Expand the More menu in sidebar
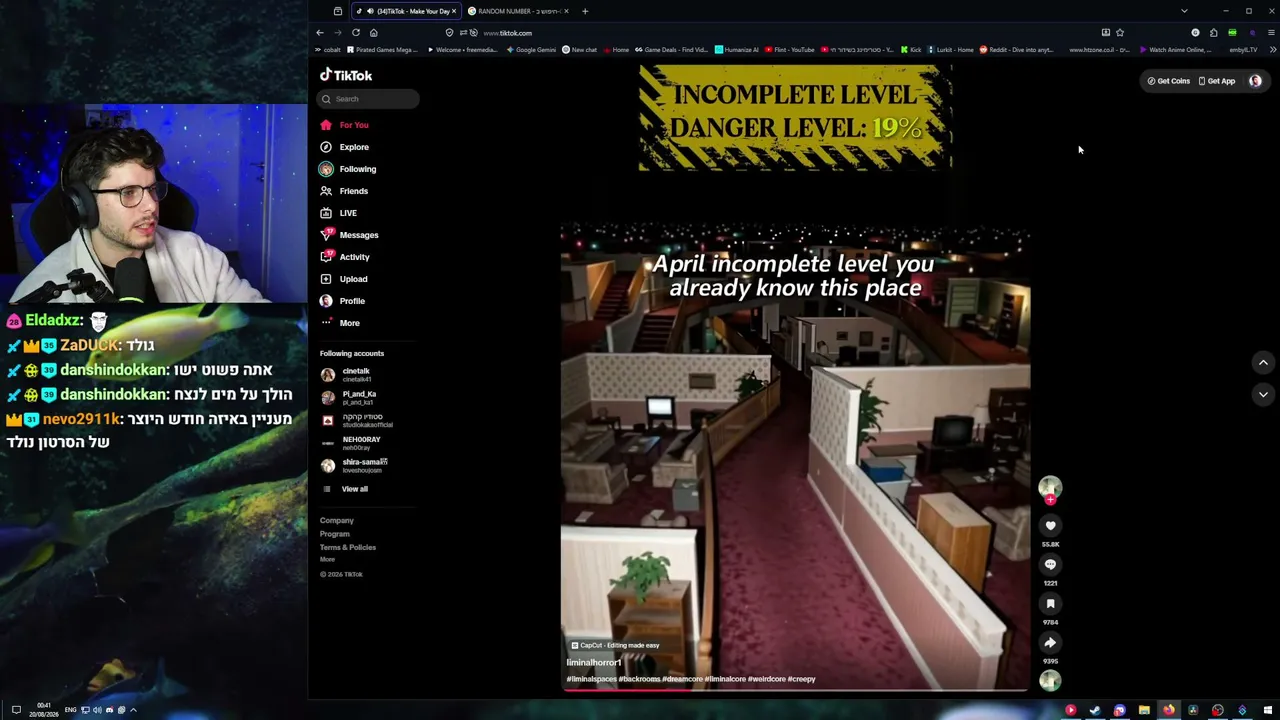This screenshot has height=720, width=1280. 340,323
